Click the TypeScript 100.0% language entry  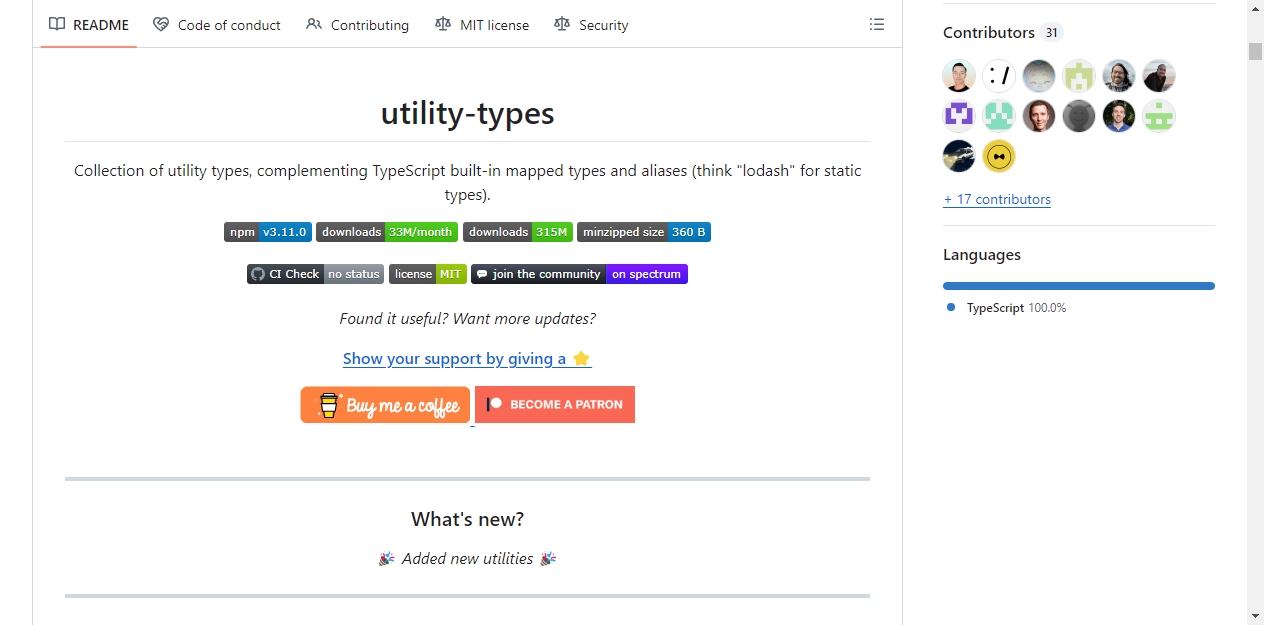tap(1007, 308)
